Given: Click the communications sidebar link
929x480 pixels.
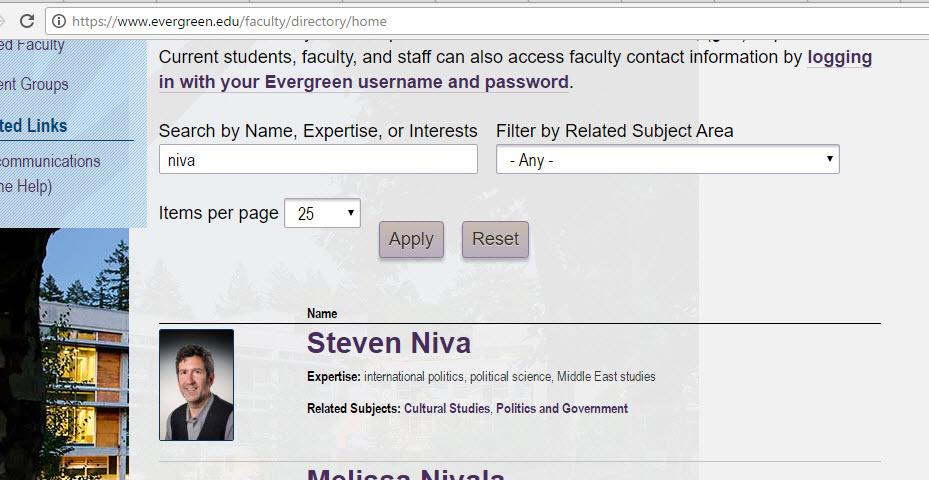Looking at the screenshot, I should pos(50,161).
